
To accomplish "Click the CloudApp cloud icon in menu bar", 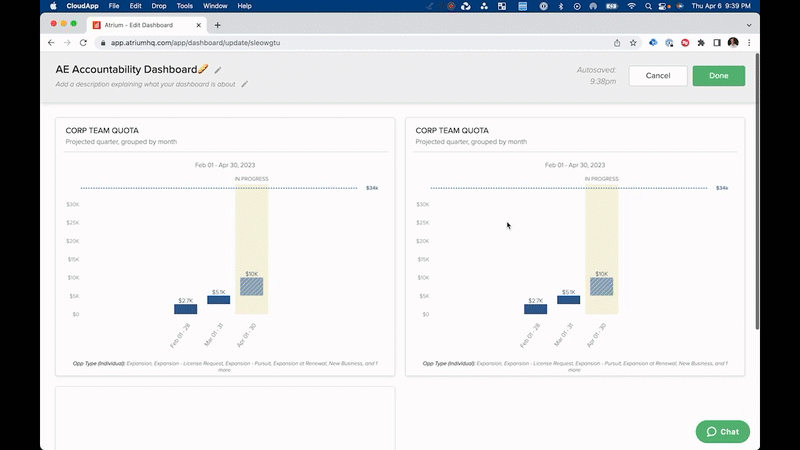I will click(465, 6).
